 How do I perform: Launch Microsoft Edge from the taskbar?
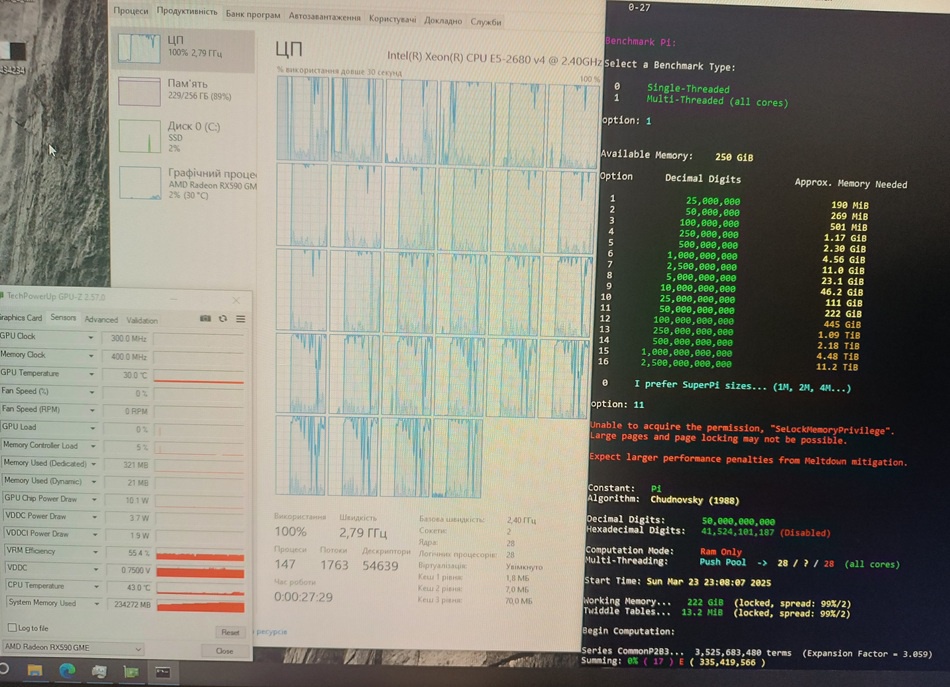[x=66, y=671]
